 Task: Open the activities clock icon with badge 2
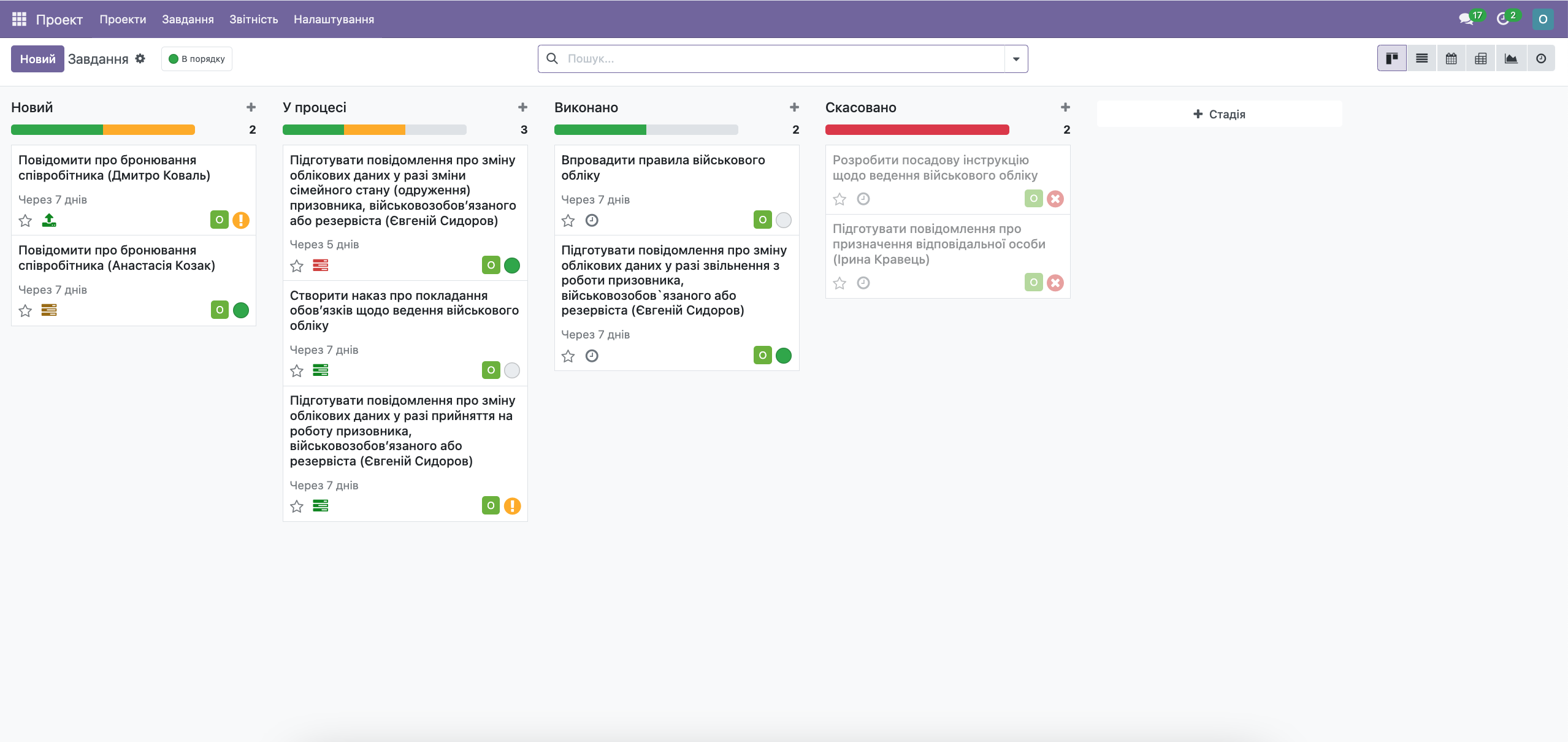[1504, 18]
